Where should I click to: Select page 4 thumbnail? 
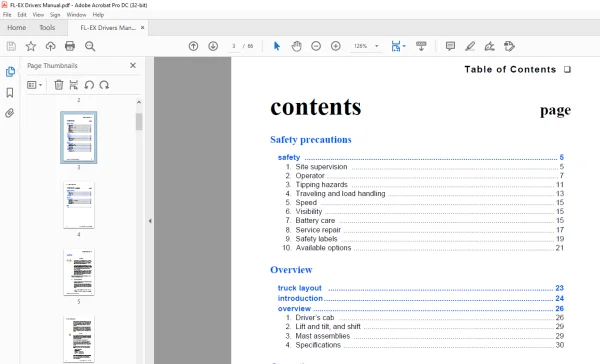pos(79,205)
